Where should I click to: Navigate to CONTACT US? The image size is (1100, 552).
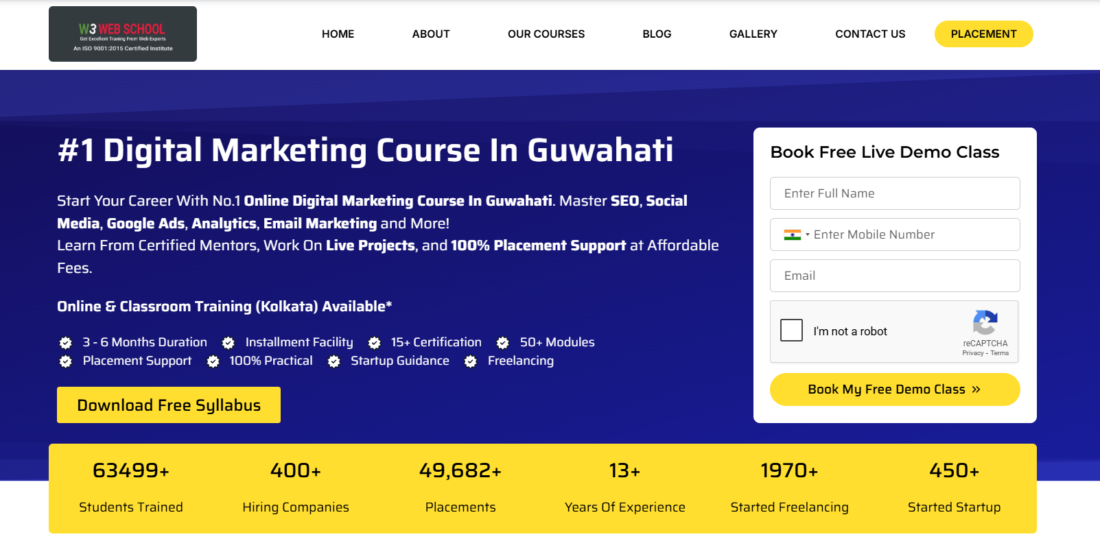870,34
